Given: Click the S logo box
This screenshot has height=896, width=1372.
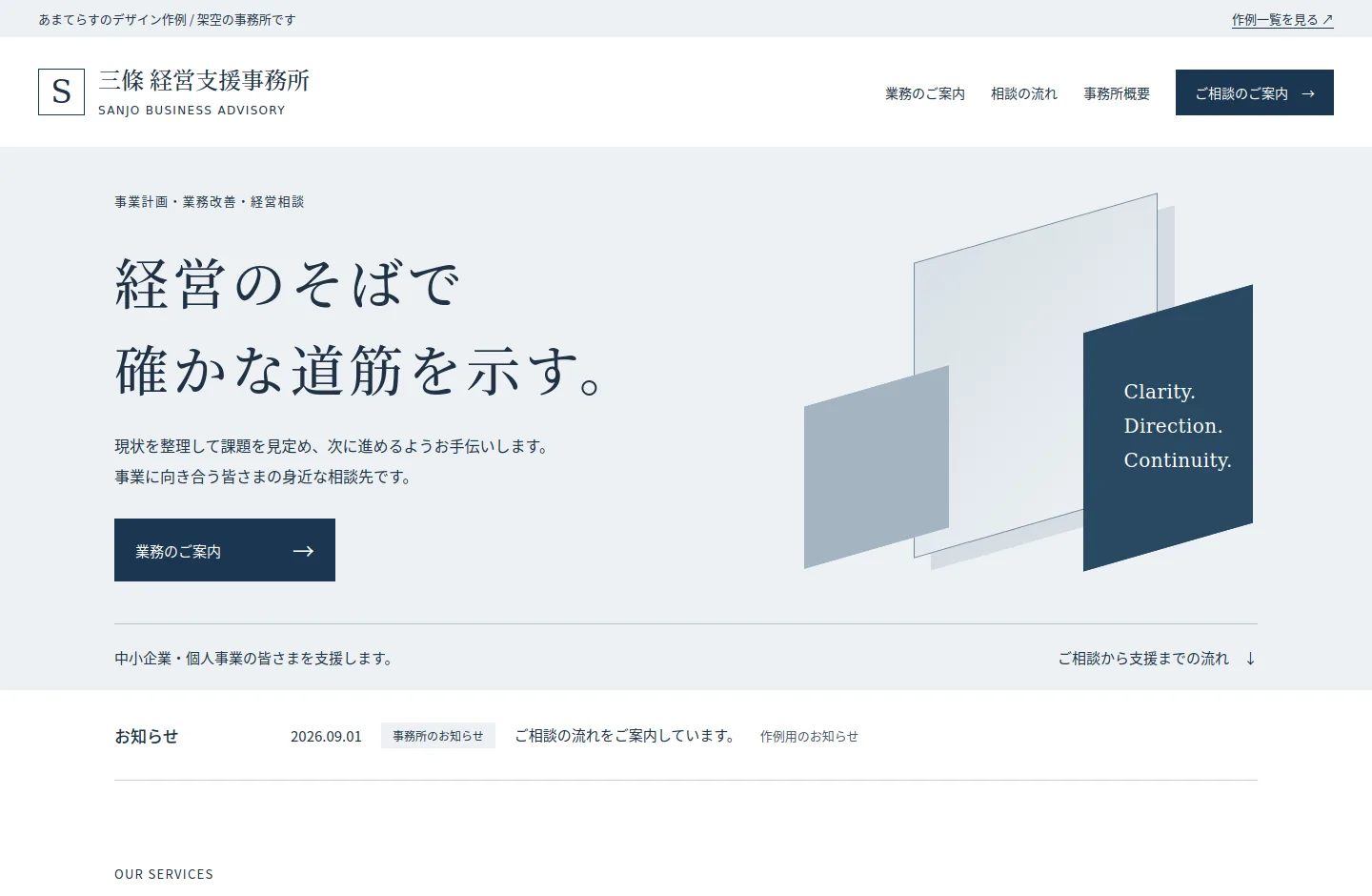Looking at the screenshot, I should pos(61,92).
